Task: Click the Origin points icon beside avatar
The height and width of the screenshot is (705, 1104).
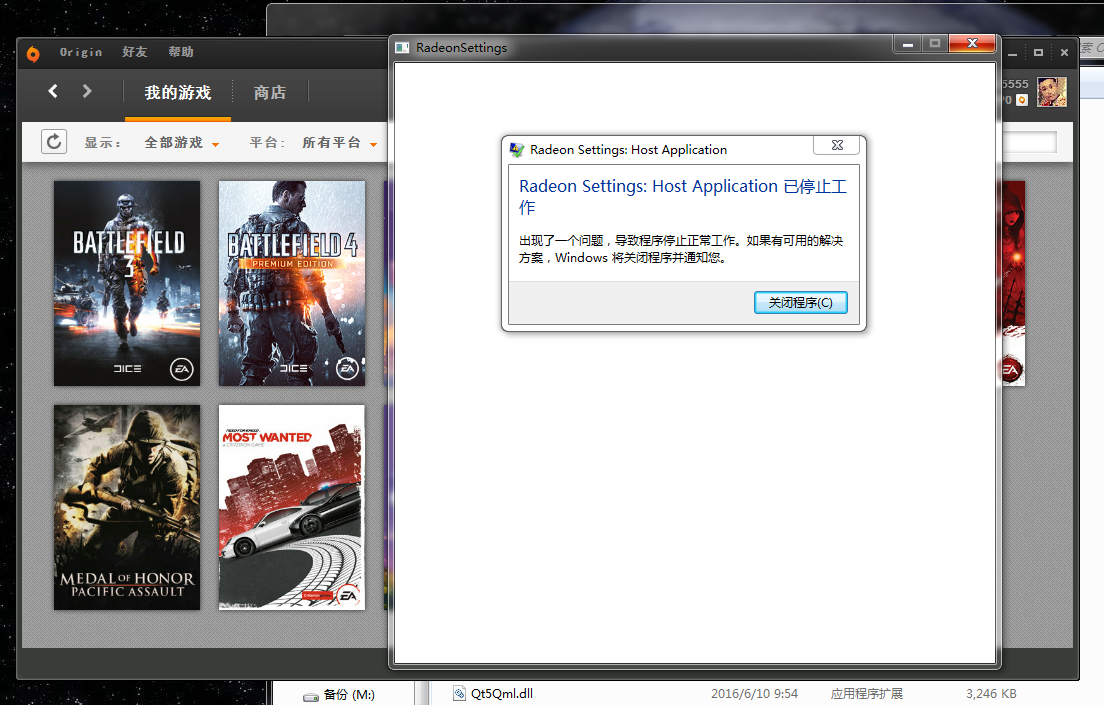Action: coord(1022,100)
